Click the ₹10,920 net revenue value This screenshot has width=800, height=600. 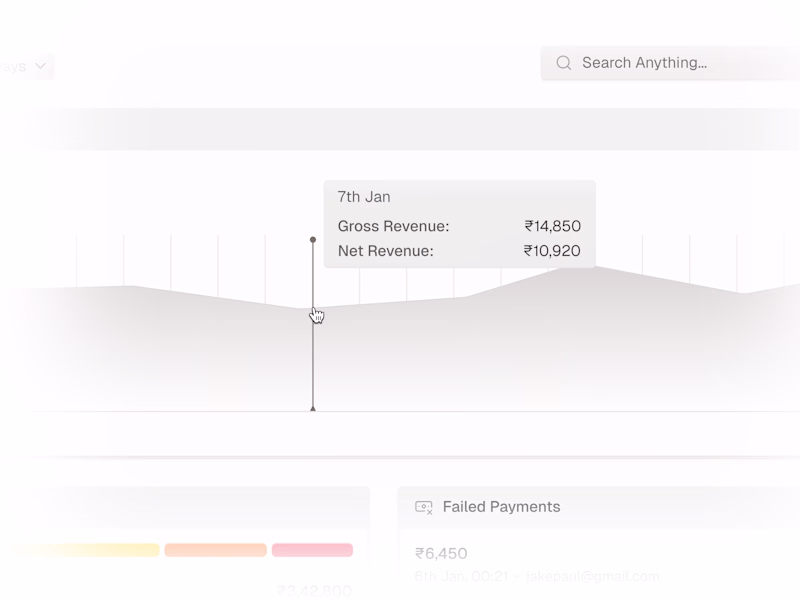552,251
